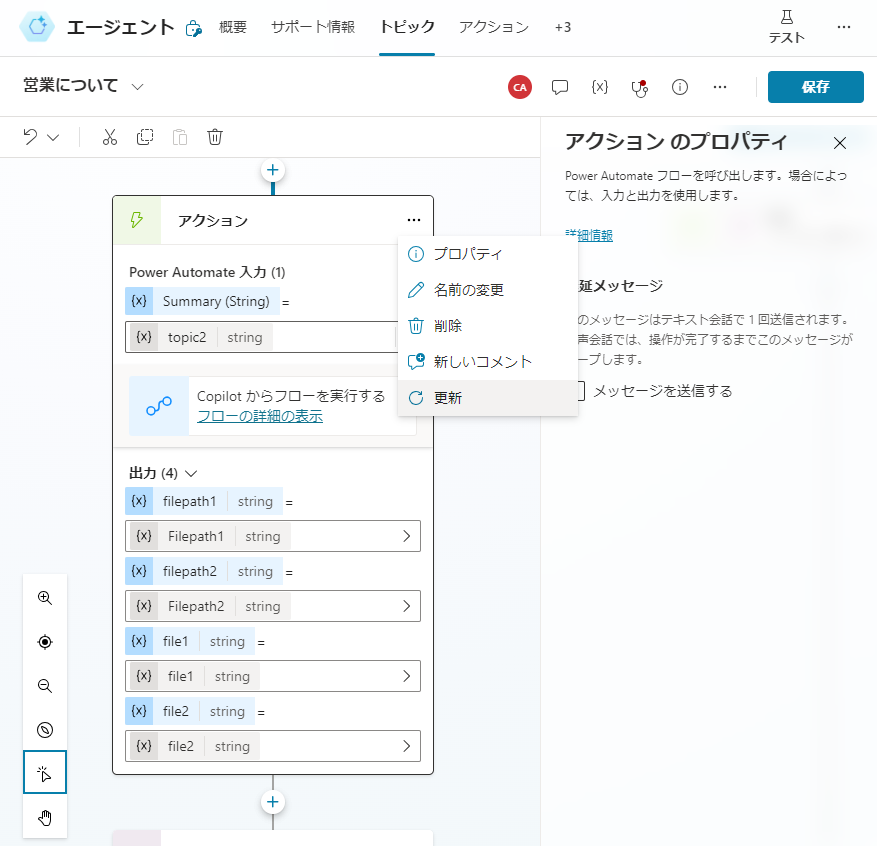Select the hand pan tool
Image resolution: width=877 pixels, height=846 pixels.
point(45,818)
